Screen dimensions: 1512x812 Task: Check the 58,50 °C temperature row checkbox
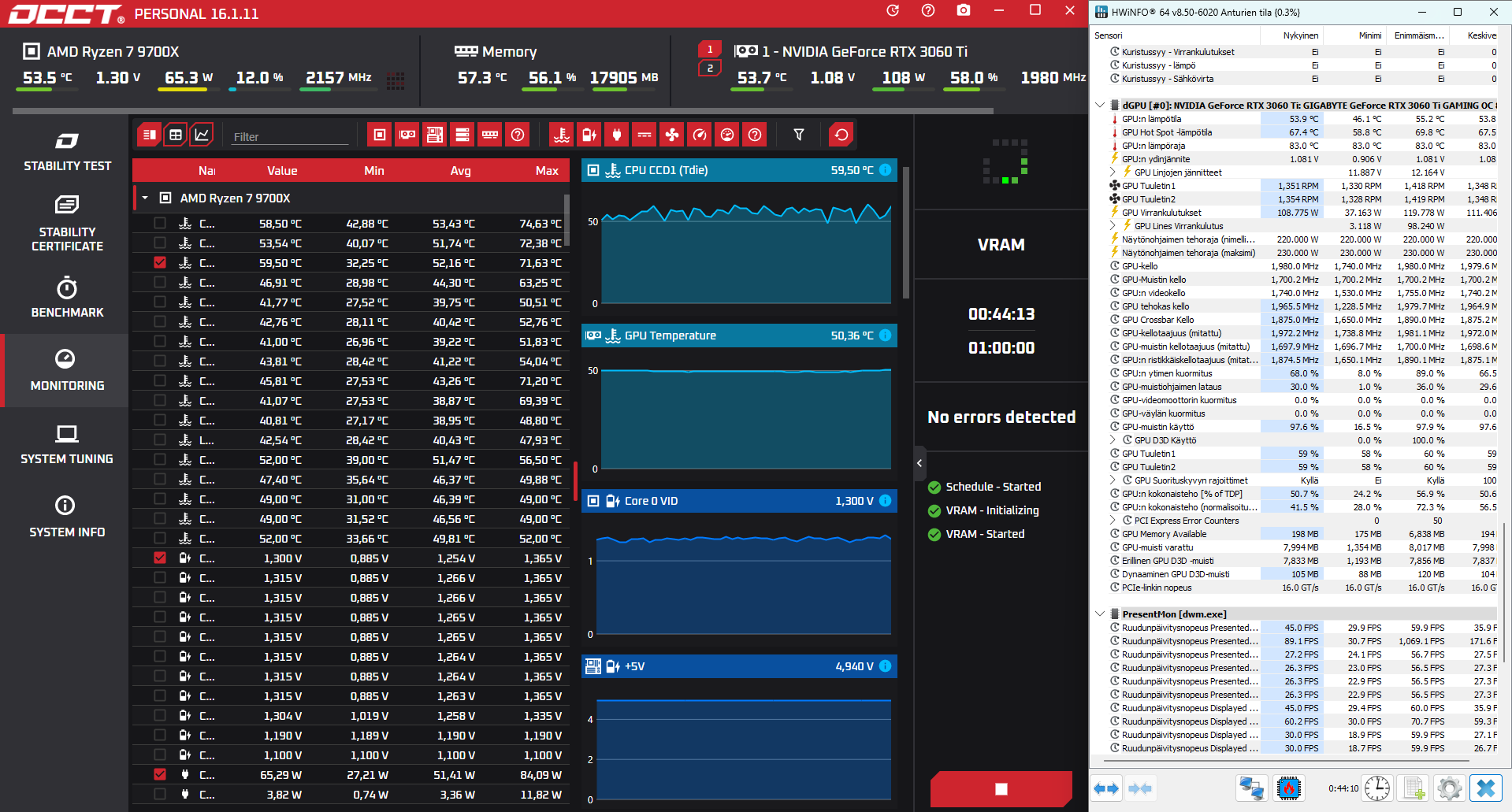160,223
